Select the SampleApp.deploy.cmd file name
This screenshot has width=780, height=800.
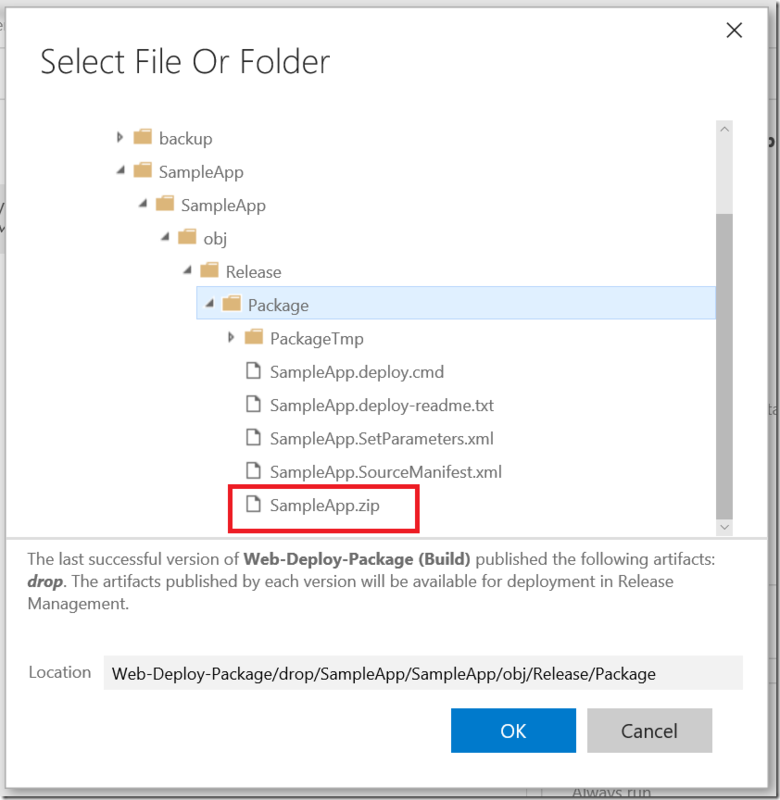click(x=357, y=372)
